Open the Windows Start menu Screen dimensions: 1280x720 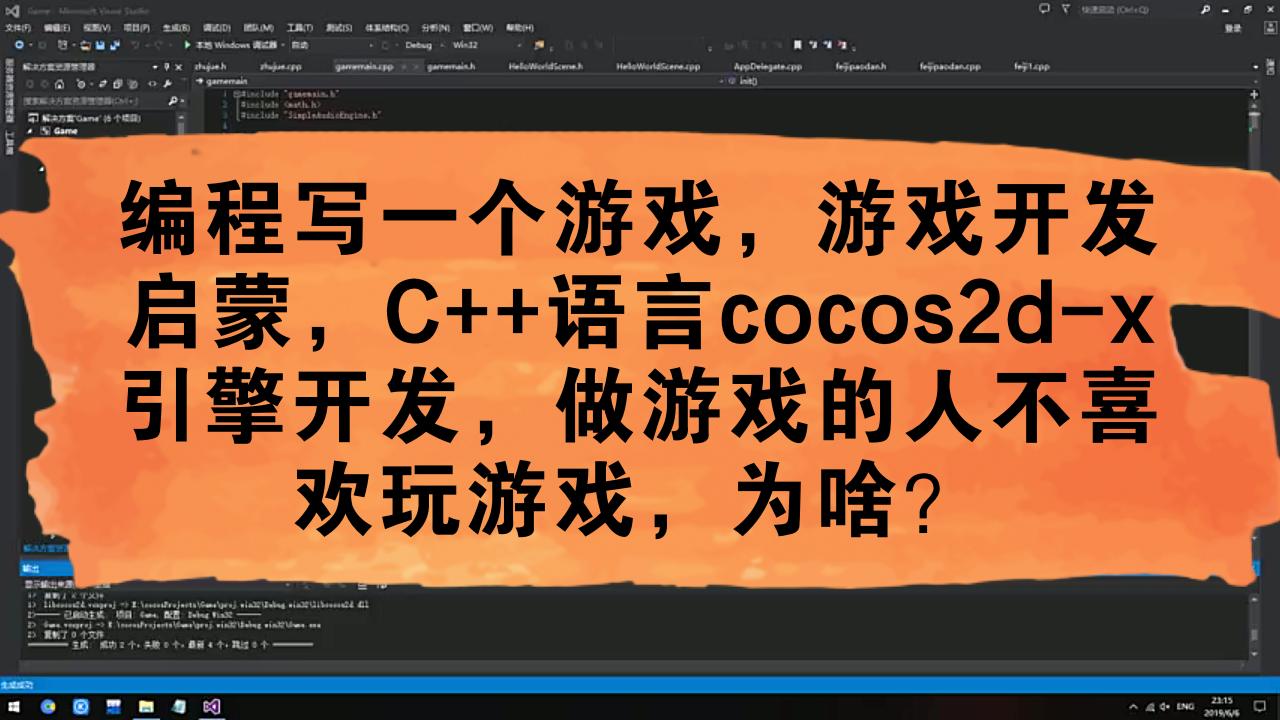point(14,706)
